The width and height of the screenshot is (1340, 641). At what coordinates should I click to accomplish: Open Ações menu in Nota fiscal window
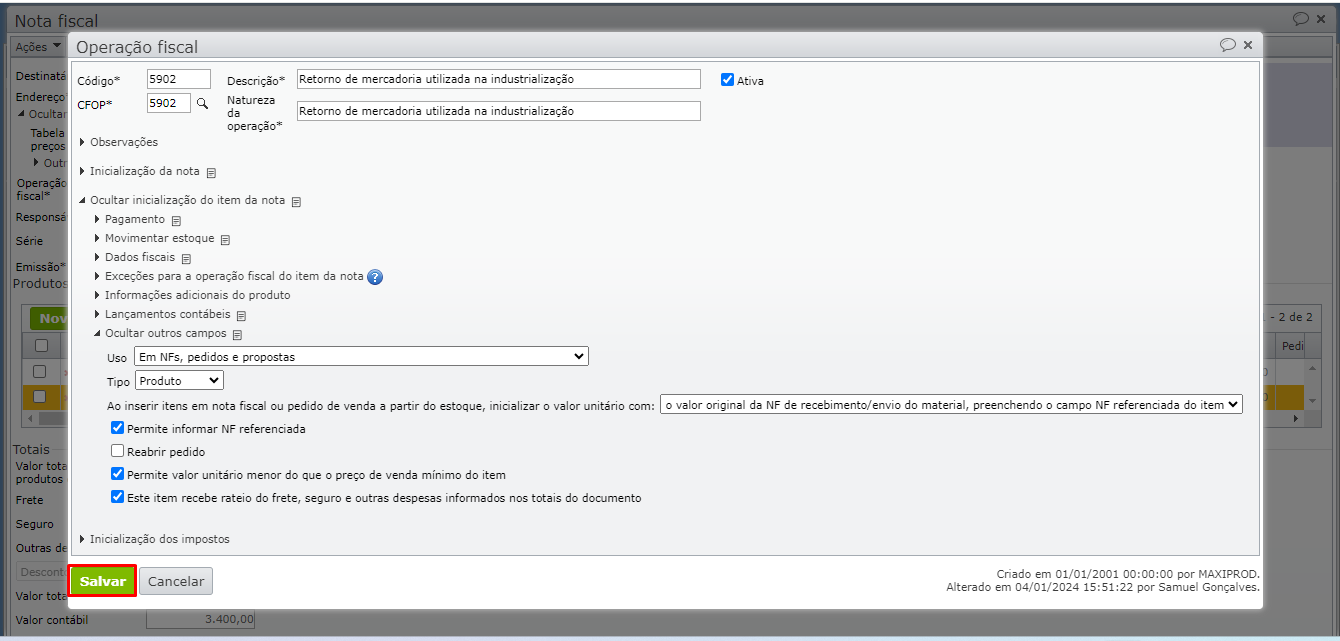click(38, 47)
